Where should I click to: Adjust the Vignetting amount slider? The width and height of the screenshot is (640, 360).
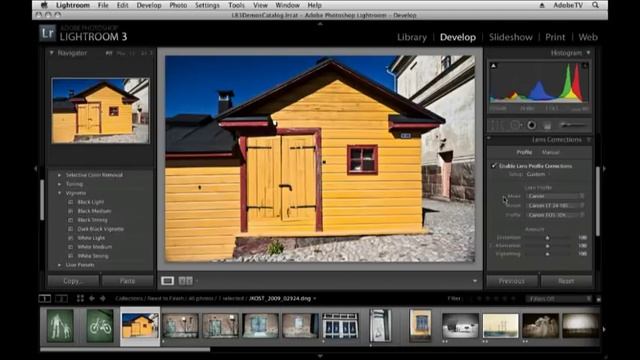tap(548, 254)
